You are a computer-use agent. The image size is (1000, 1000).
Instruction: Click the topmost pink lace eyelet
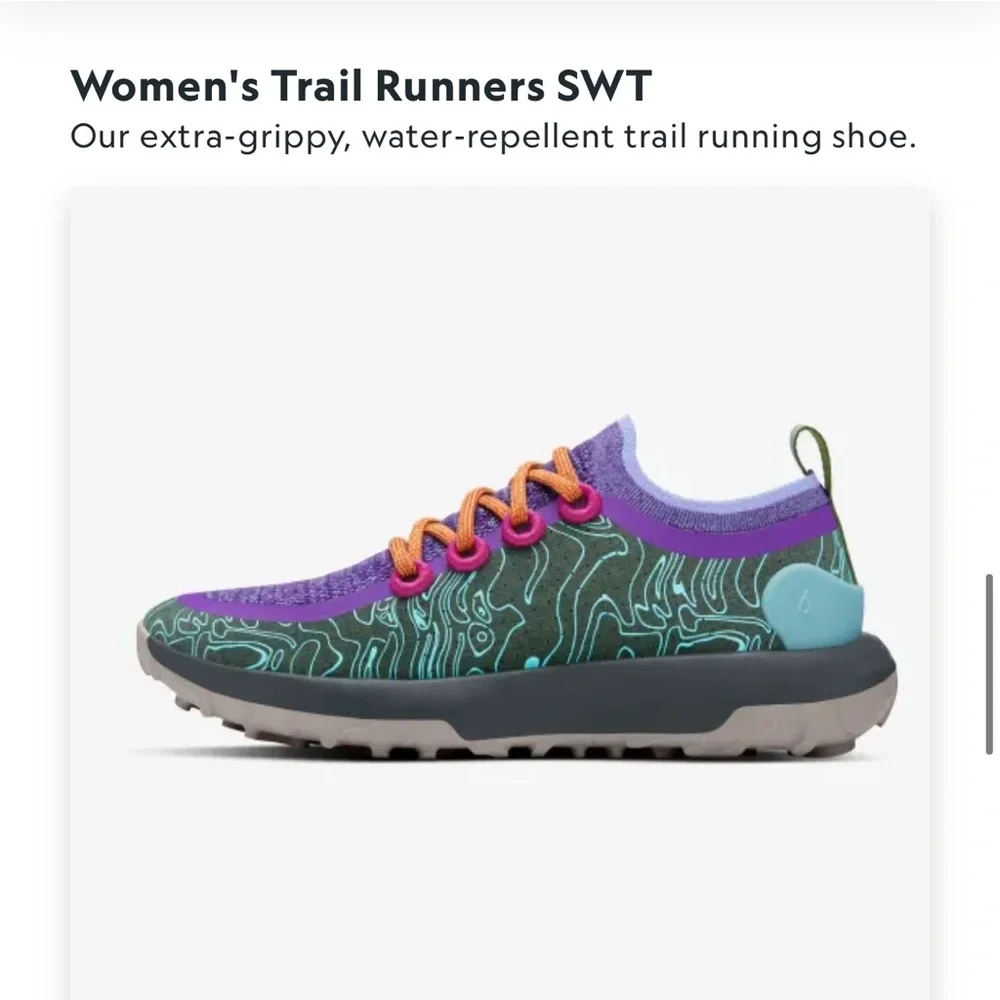pos(580,503)
